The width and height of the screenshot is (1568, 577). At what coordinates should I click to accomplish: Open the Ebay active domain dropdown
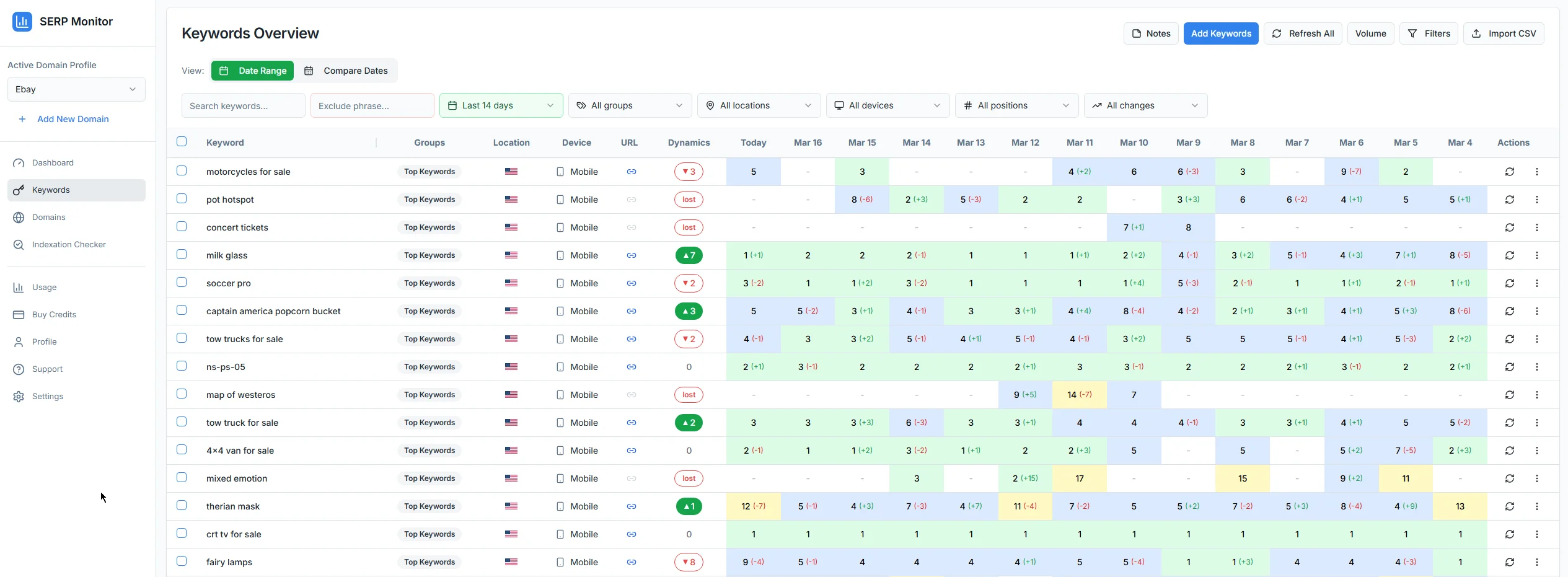[x=76, y=89]
